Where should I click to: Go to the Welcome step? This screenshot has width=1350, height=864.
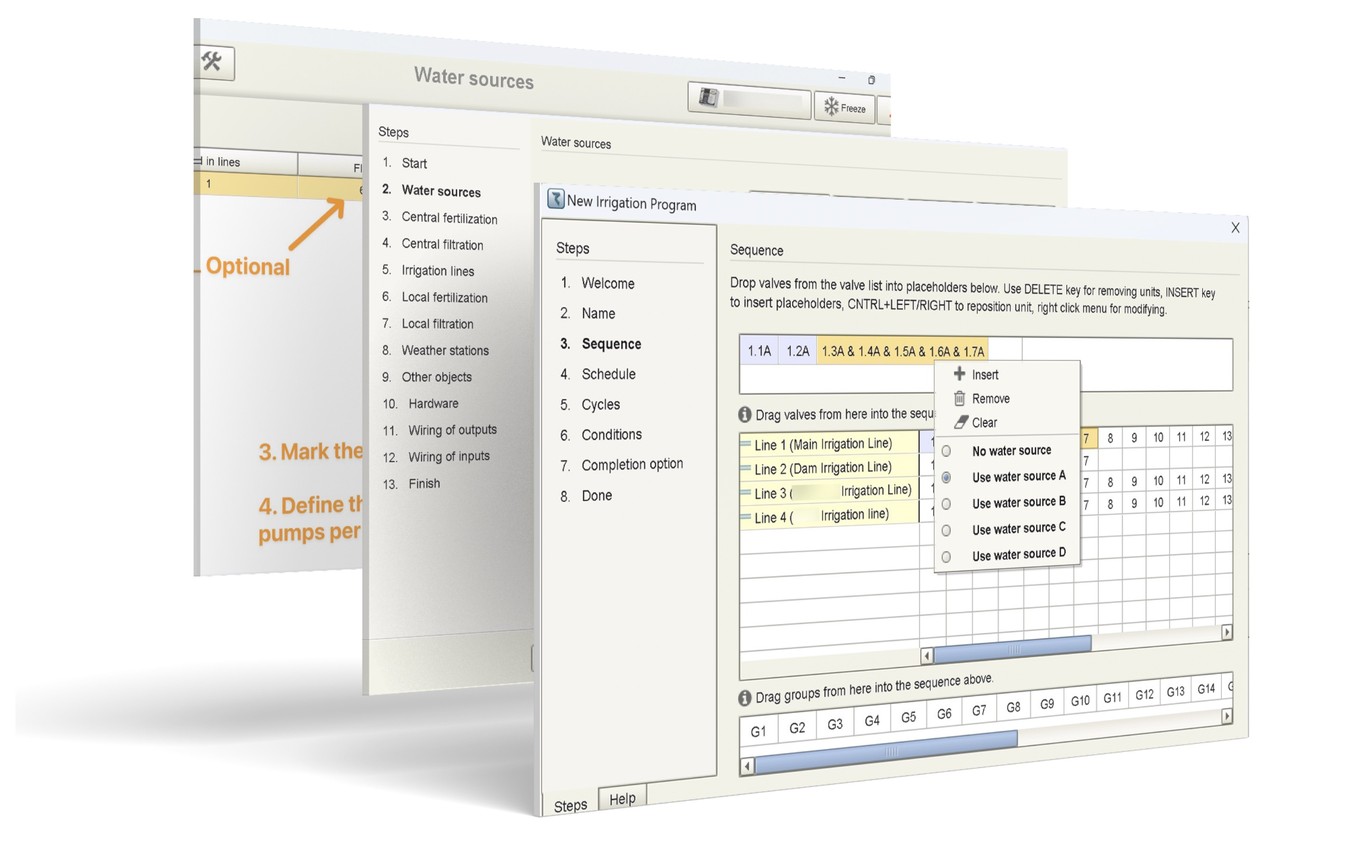click(608, 283)
